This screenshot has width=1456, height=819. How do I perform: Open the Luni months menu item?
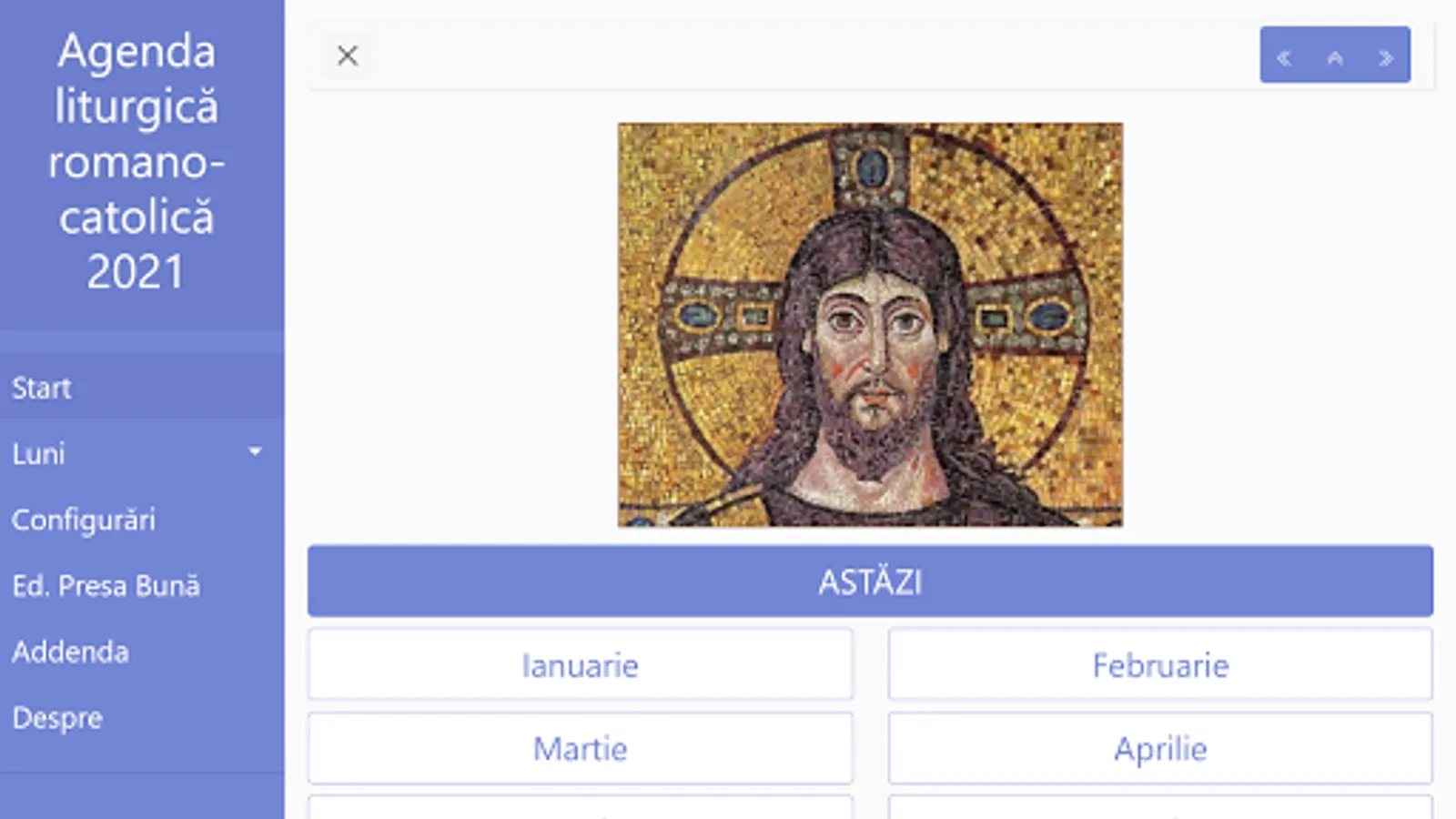(x=39, y=453)
